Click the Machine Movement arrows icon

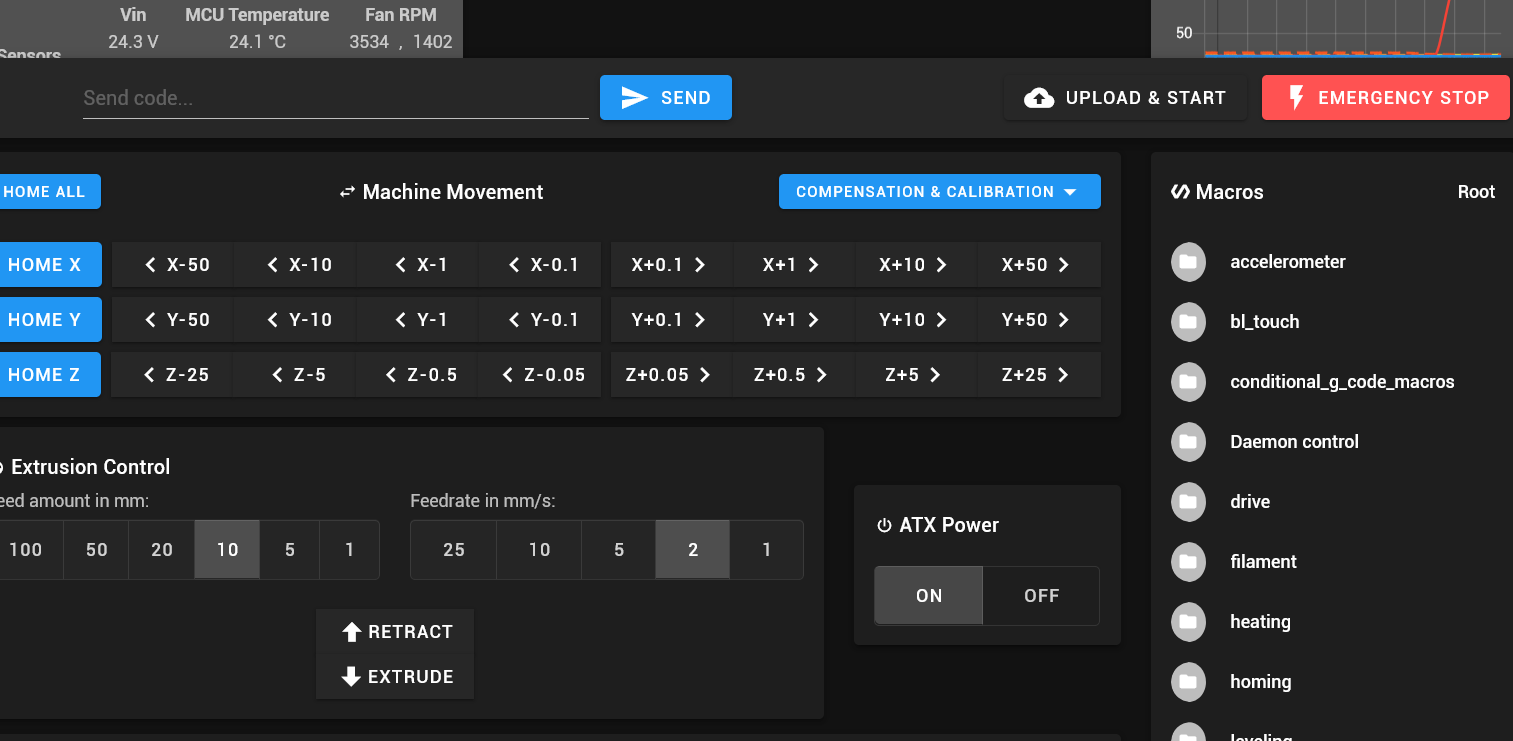(x=347, y=192)
